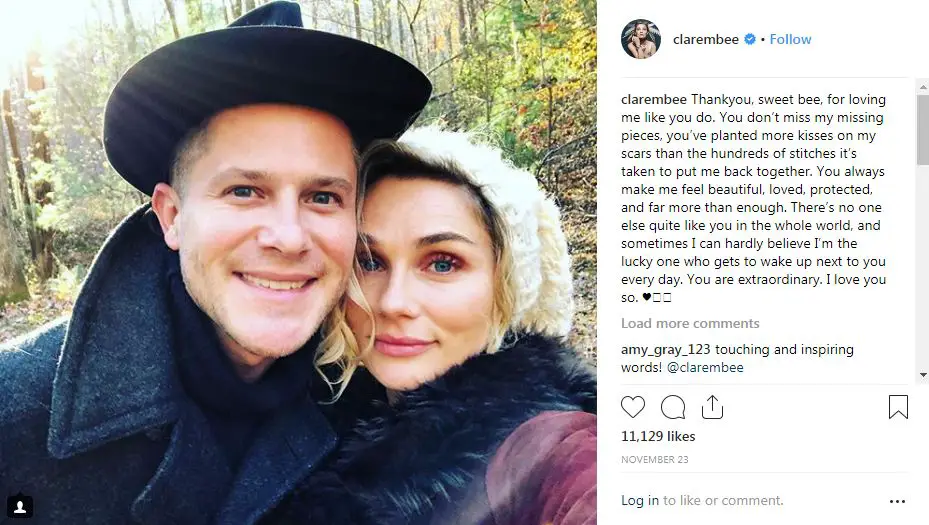View the 11,129 likes list

click(x=658, y=436)
